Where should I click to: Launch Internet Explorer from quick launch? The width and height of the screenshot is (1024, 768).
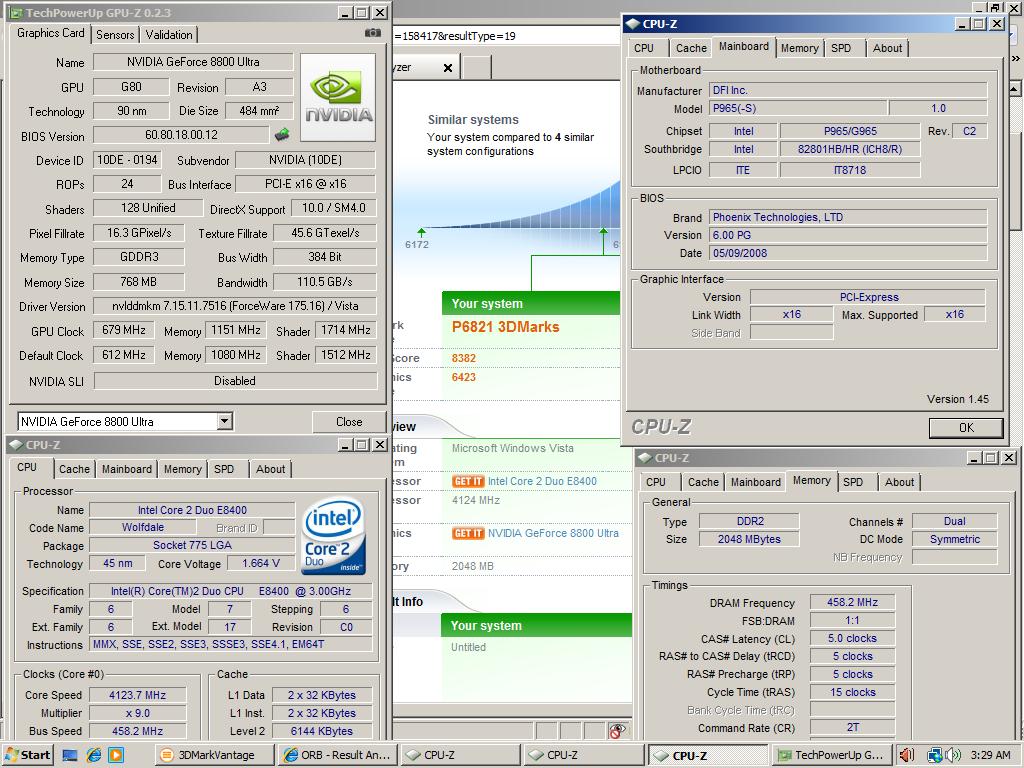tap(93, 755)
